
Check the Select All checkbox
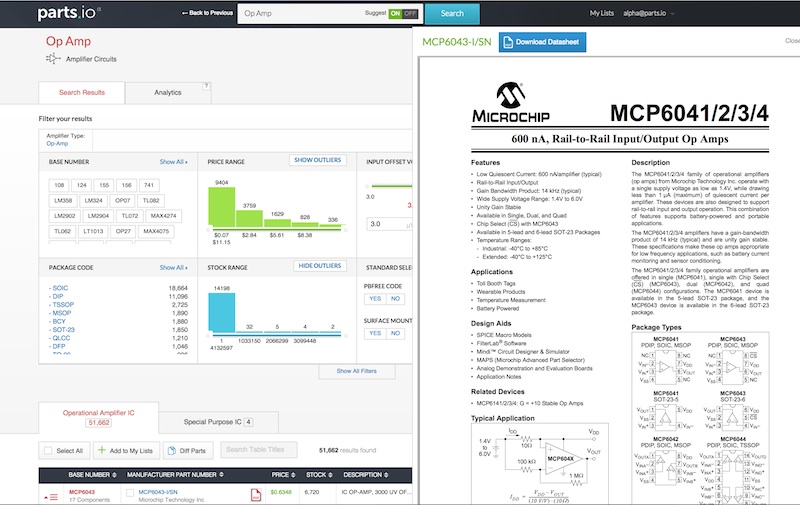(x=48, y=450)
